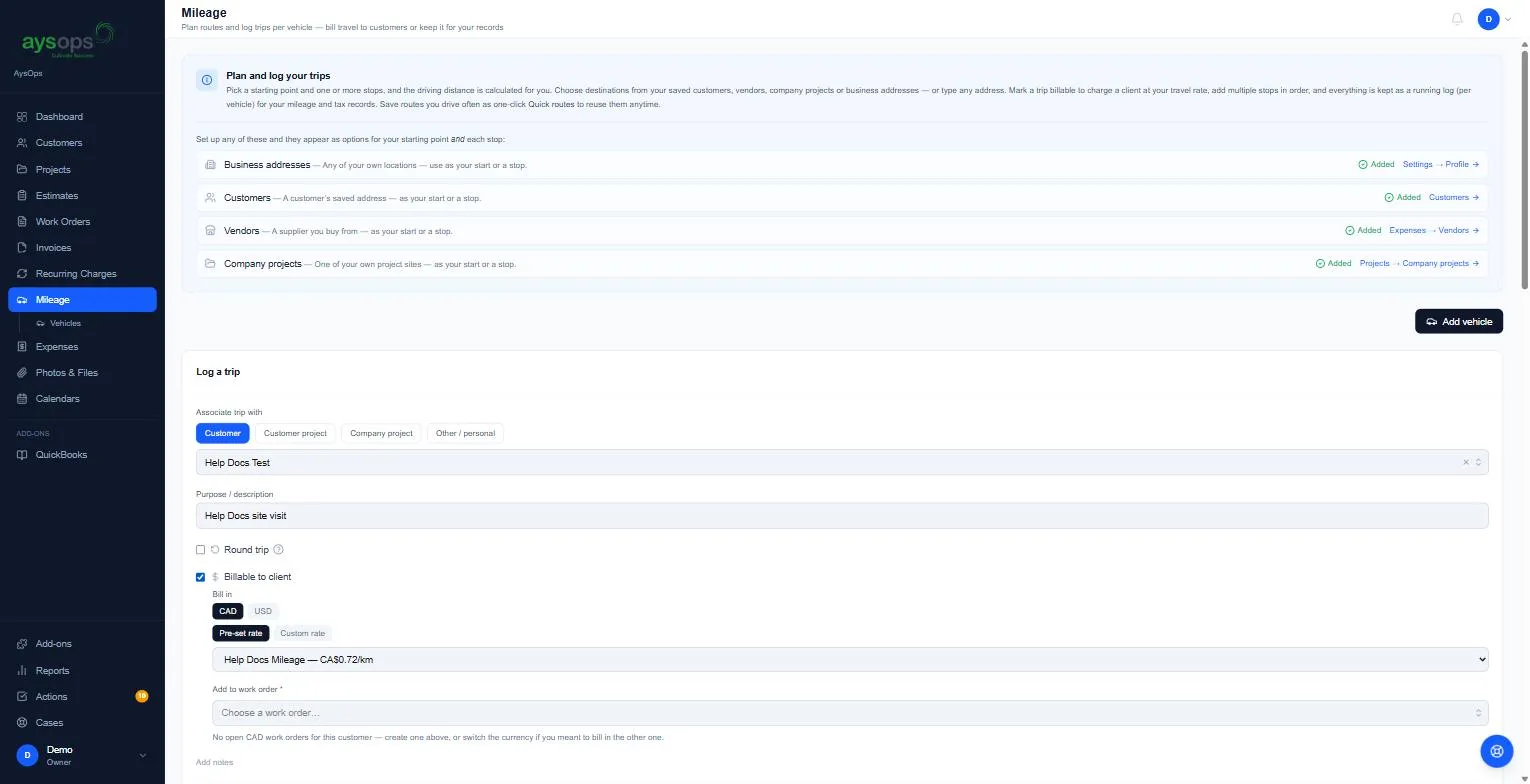Click the Added status for Customers row
This screenshot has width=1530, height=784.
point(1403,197)
